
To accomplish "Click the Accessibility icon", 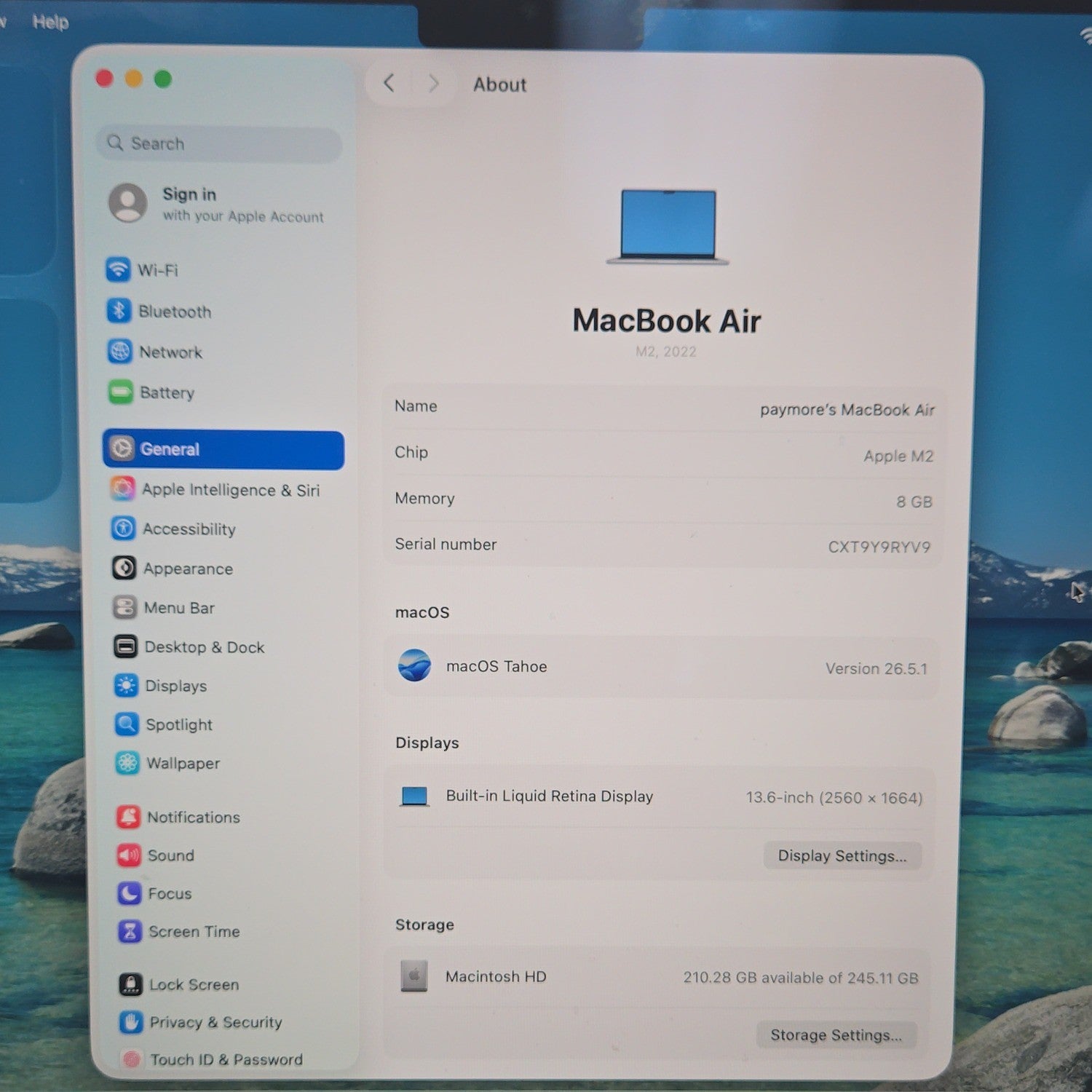I will click(123, 528).
